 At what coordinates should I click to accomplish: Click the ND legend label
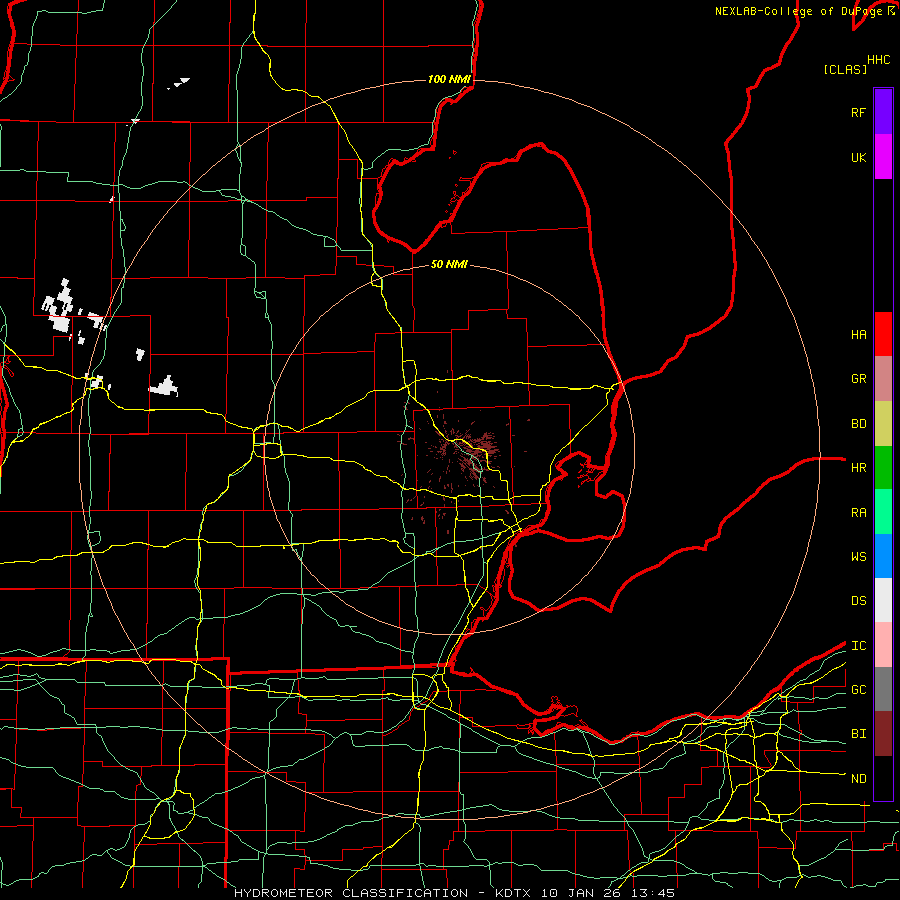(x=858, y=778)
